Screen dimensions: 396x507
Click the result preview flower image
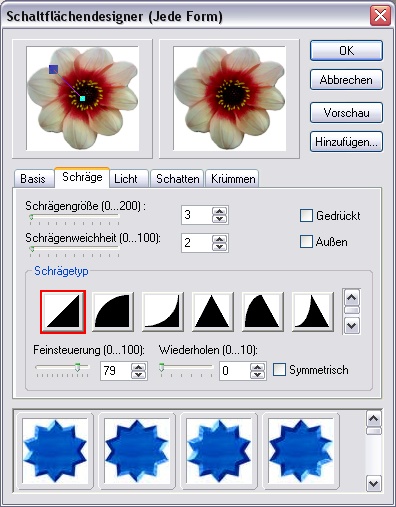pyautogui.click(x=229, y=98)
